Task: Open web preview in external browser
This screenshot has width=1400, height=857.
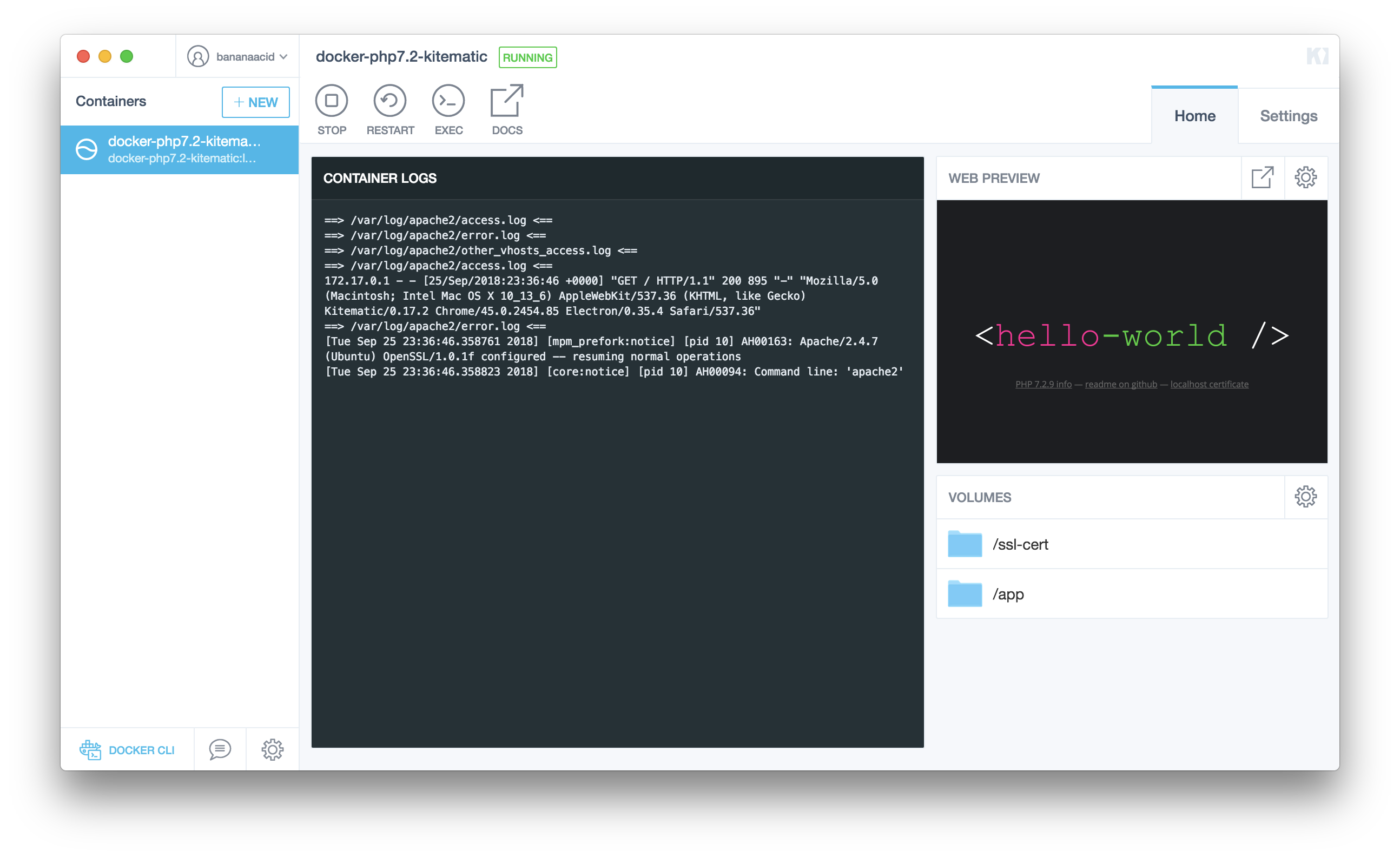Action: pyautogui.click(x=1263, y=178)
